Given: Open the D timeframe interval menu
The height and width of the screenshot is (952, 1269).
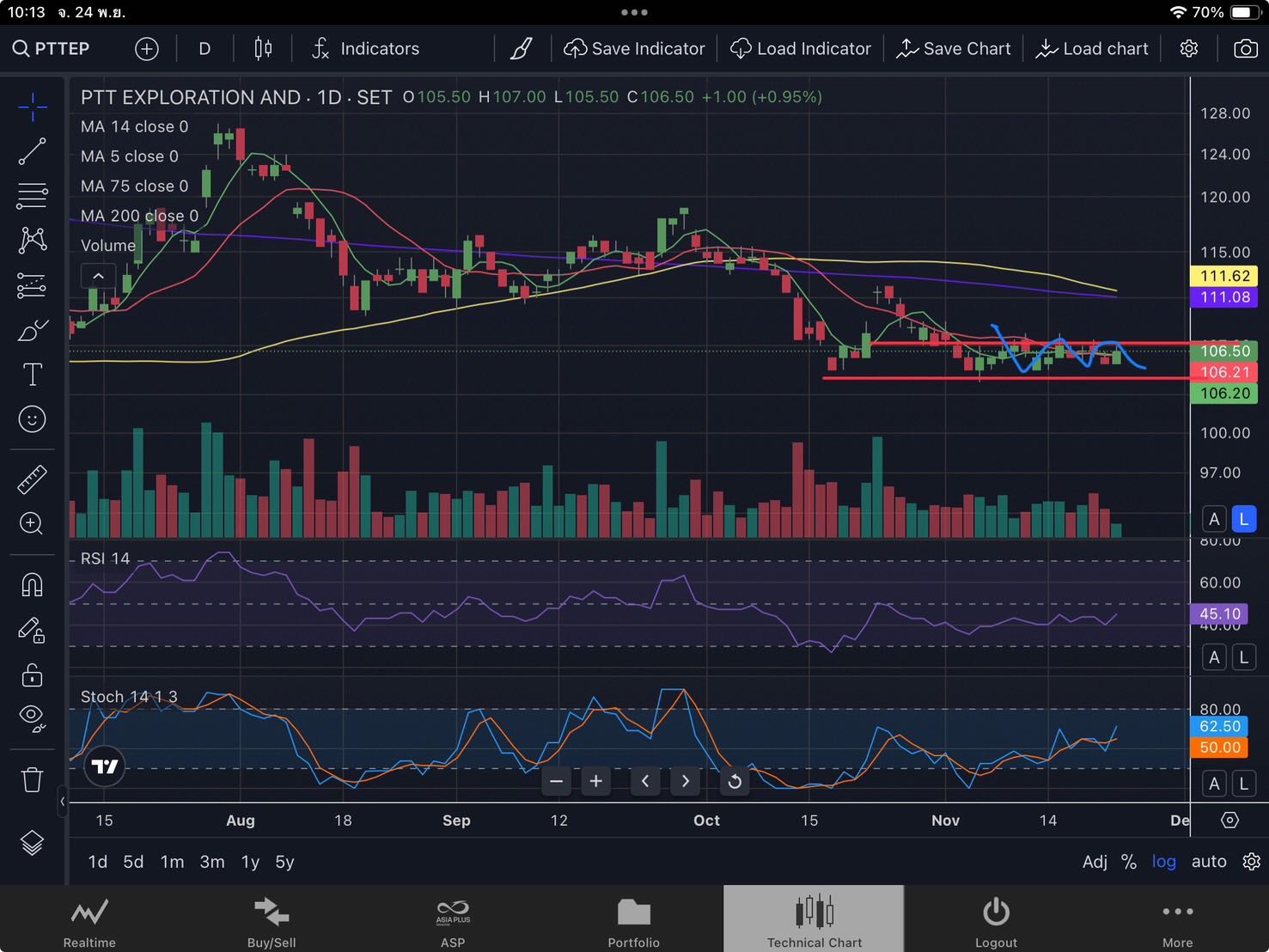Looking at the screenshot, I should 204,49.
